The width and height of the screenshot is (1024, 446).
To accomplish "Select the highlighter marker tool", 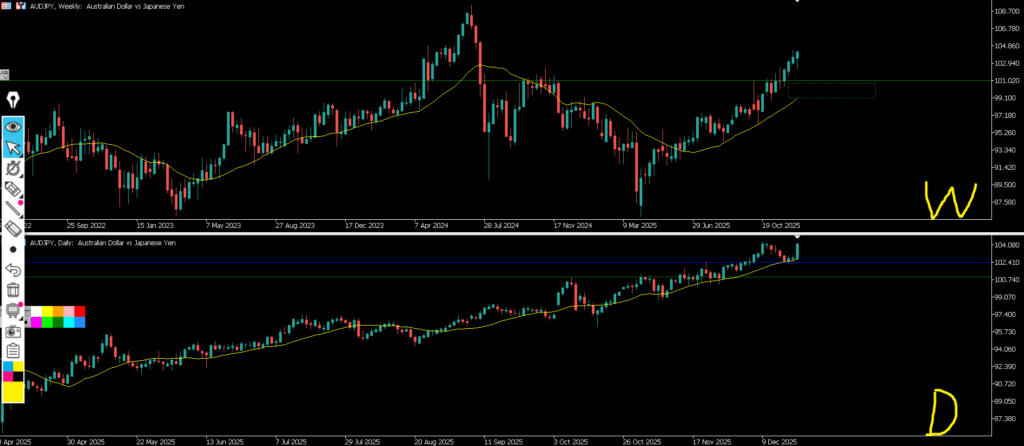I will click(x=14, y=189).
